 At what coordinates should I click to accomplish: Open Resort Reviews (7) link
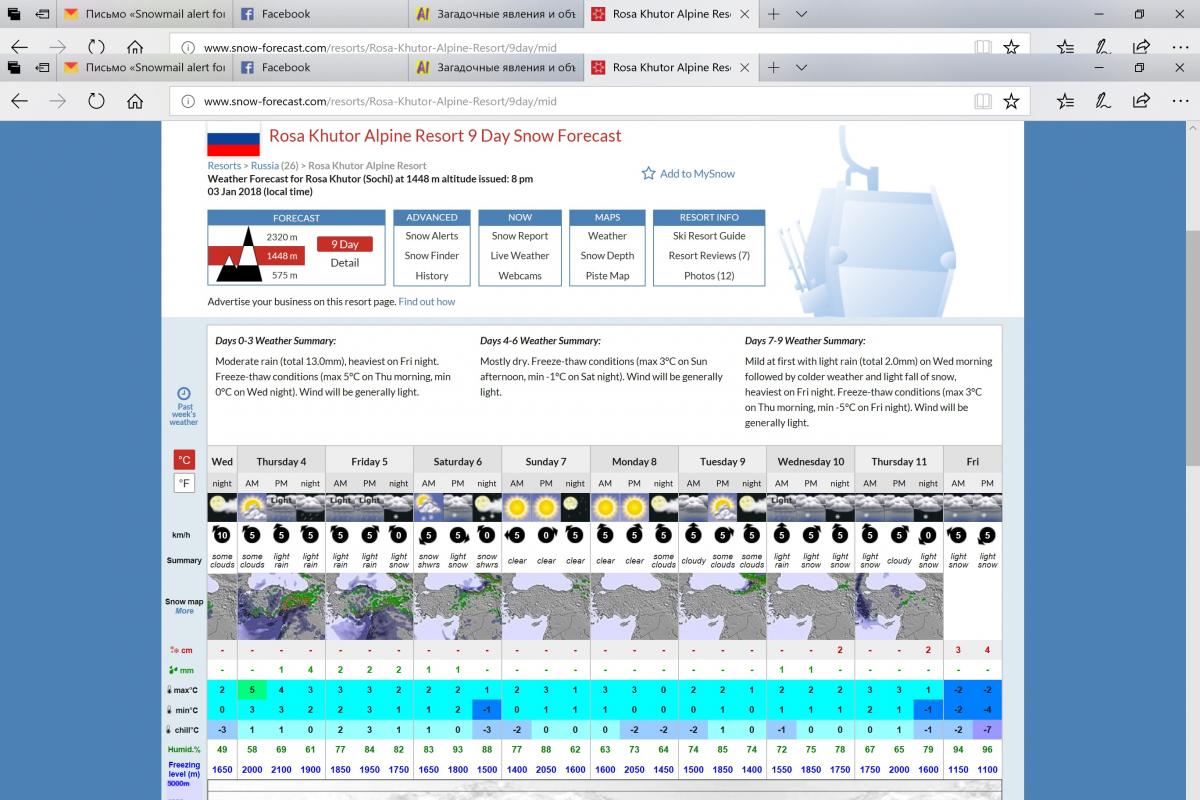point(709,256)
